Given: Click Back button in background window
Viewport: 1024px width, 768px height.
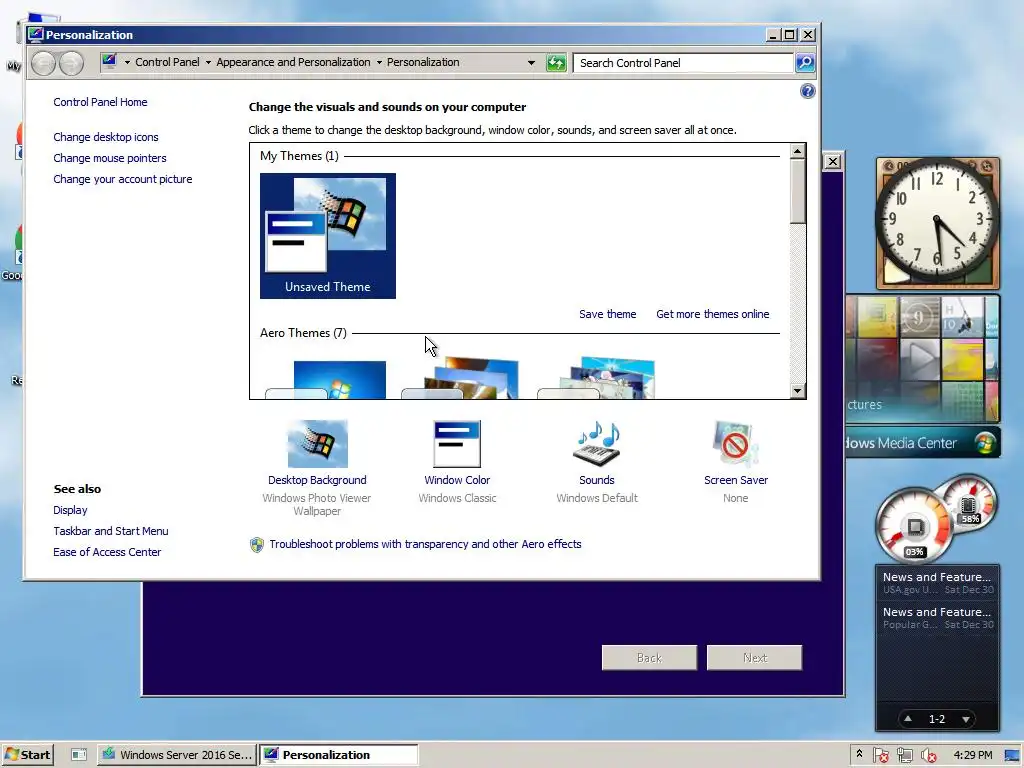Looking at the screenshot, I should click(649, 658).
